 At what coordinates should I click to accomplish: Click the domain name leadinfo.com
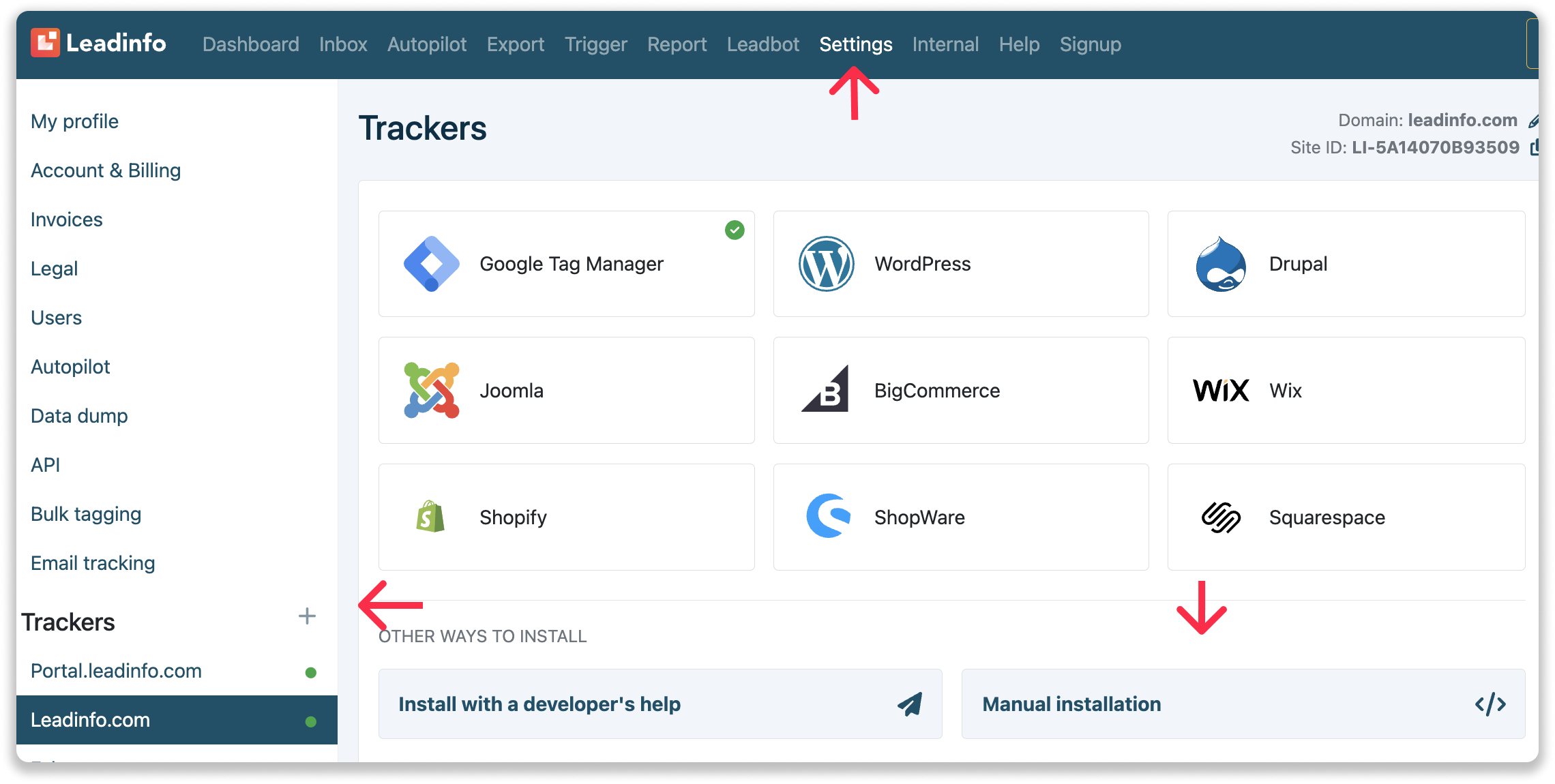pyautogui.click(x=1462, y=120)
